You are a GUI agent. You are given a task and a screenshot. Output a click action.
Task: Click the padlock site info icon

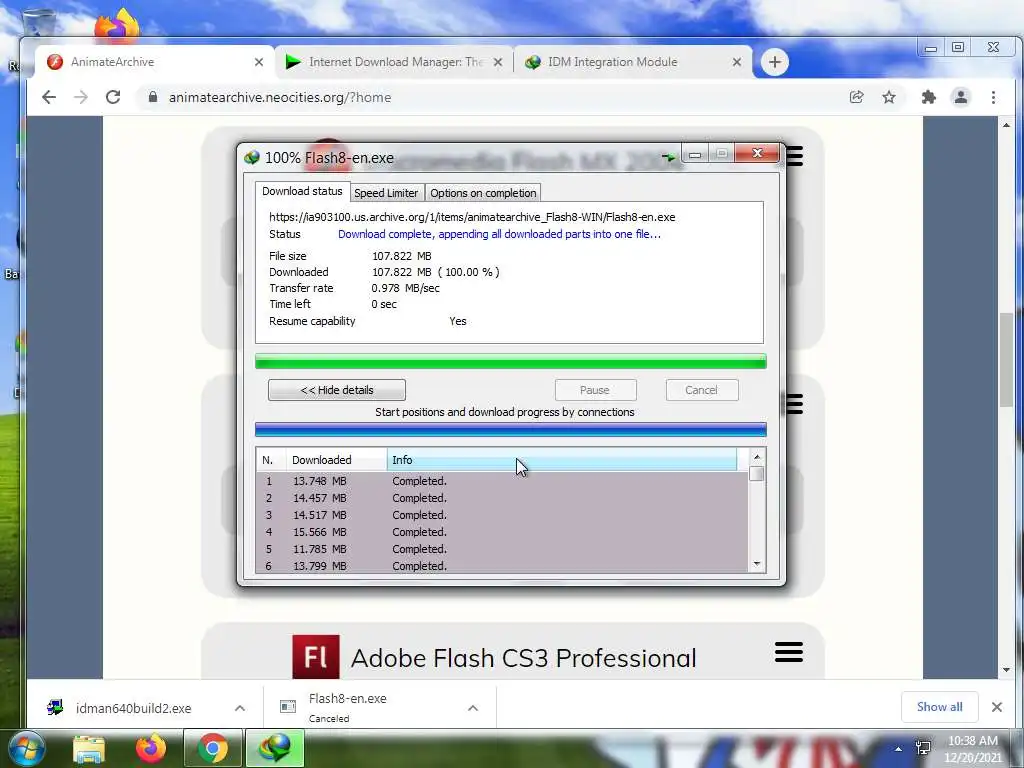click(153, 97)
